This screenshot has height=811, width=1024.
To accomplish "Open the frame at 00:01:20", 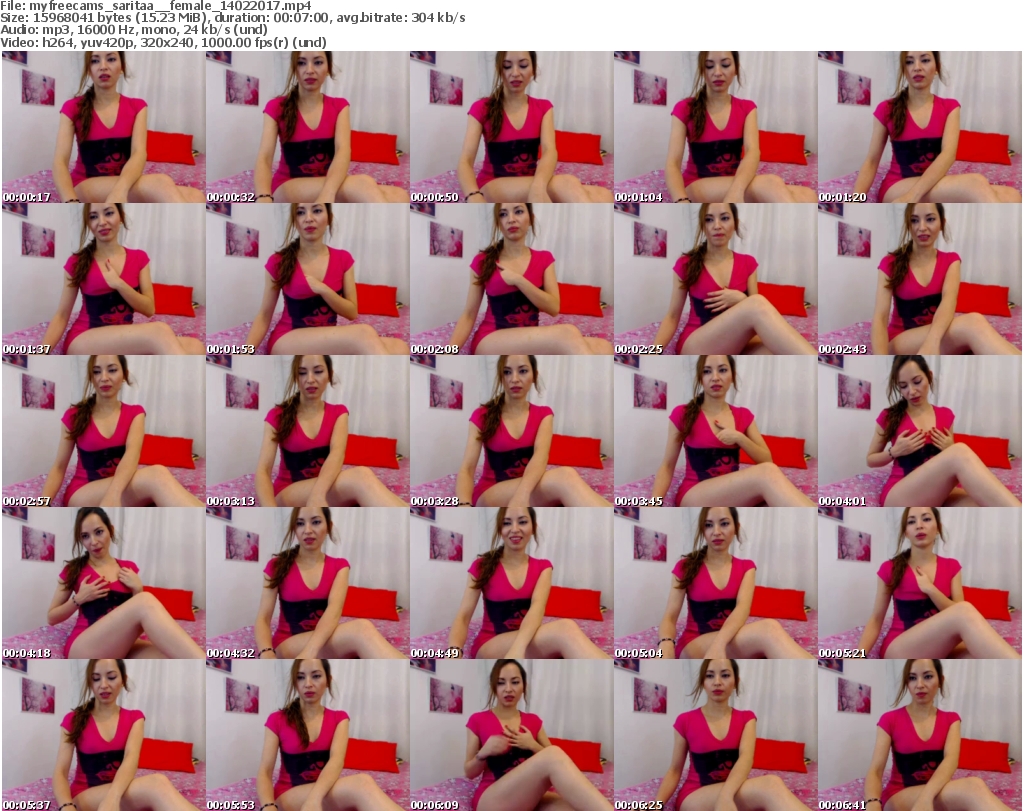I will (920, 127).
